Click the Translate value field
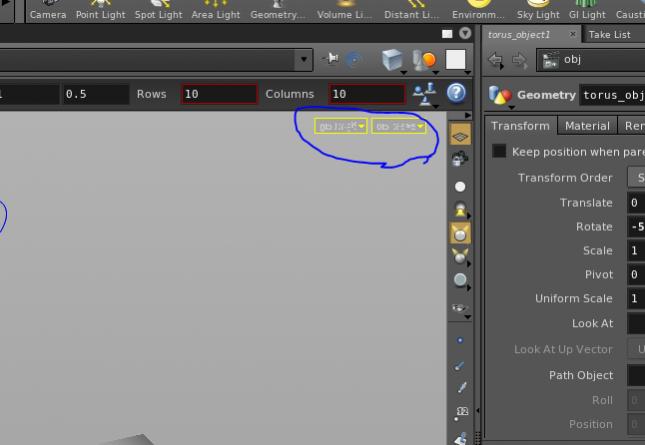 pos(636,202)
